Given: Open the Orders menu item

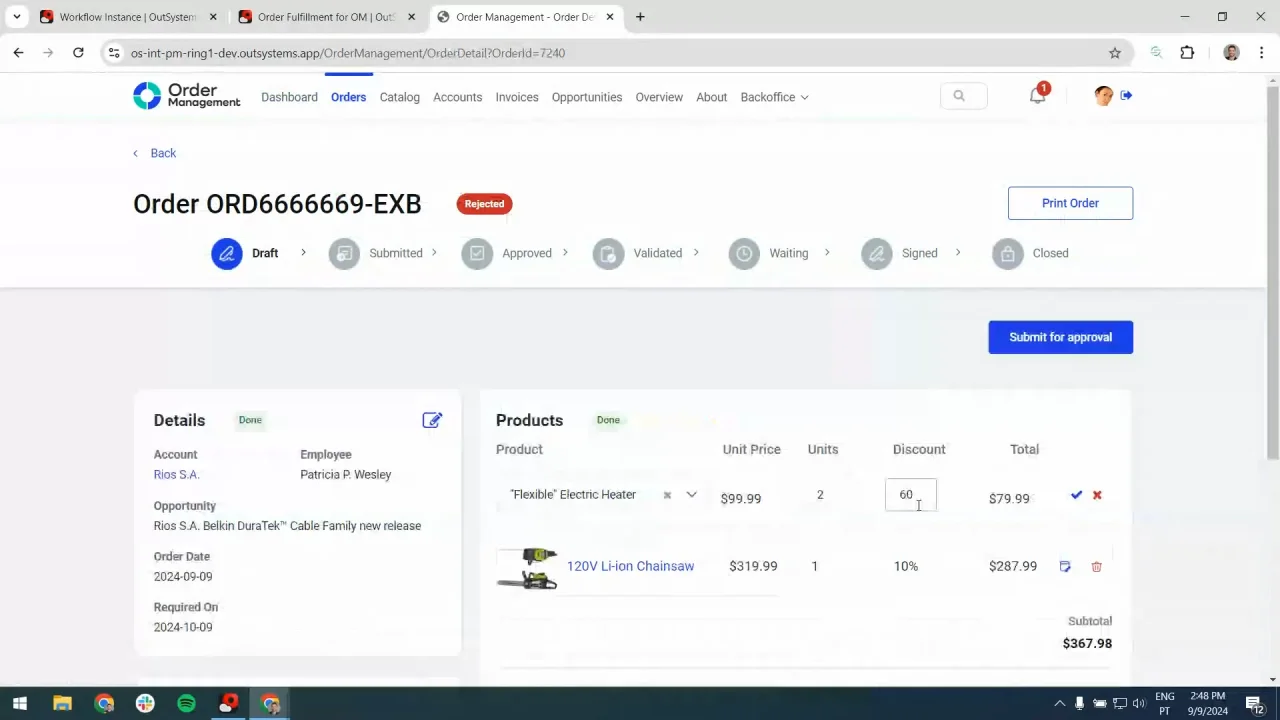Looking at the screenshot, I should 348,97.
